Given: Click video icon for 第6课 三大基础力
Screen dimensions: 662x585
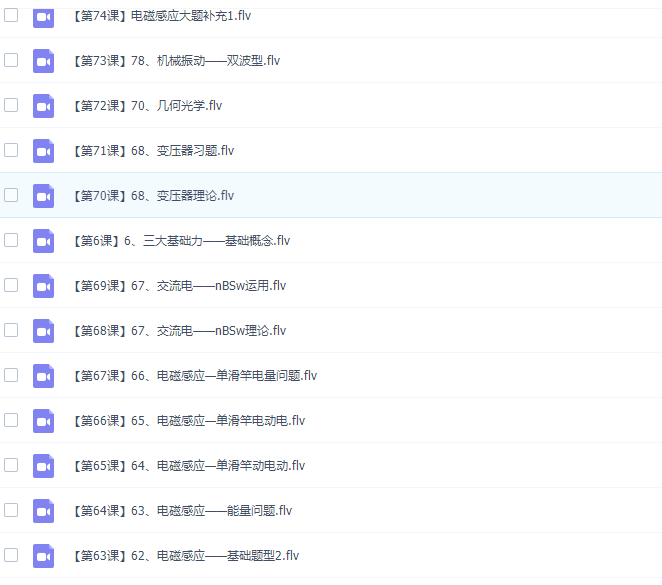Looking at the screenshot, I should pos(43,241).
